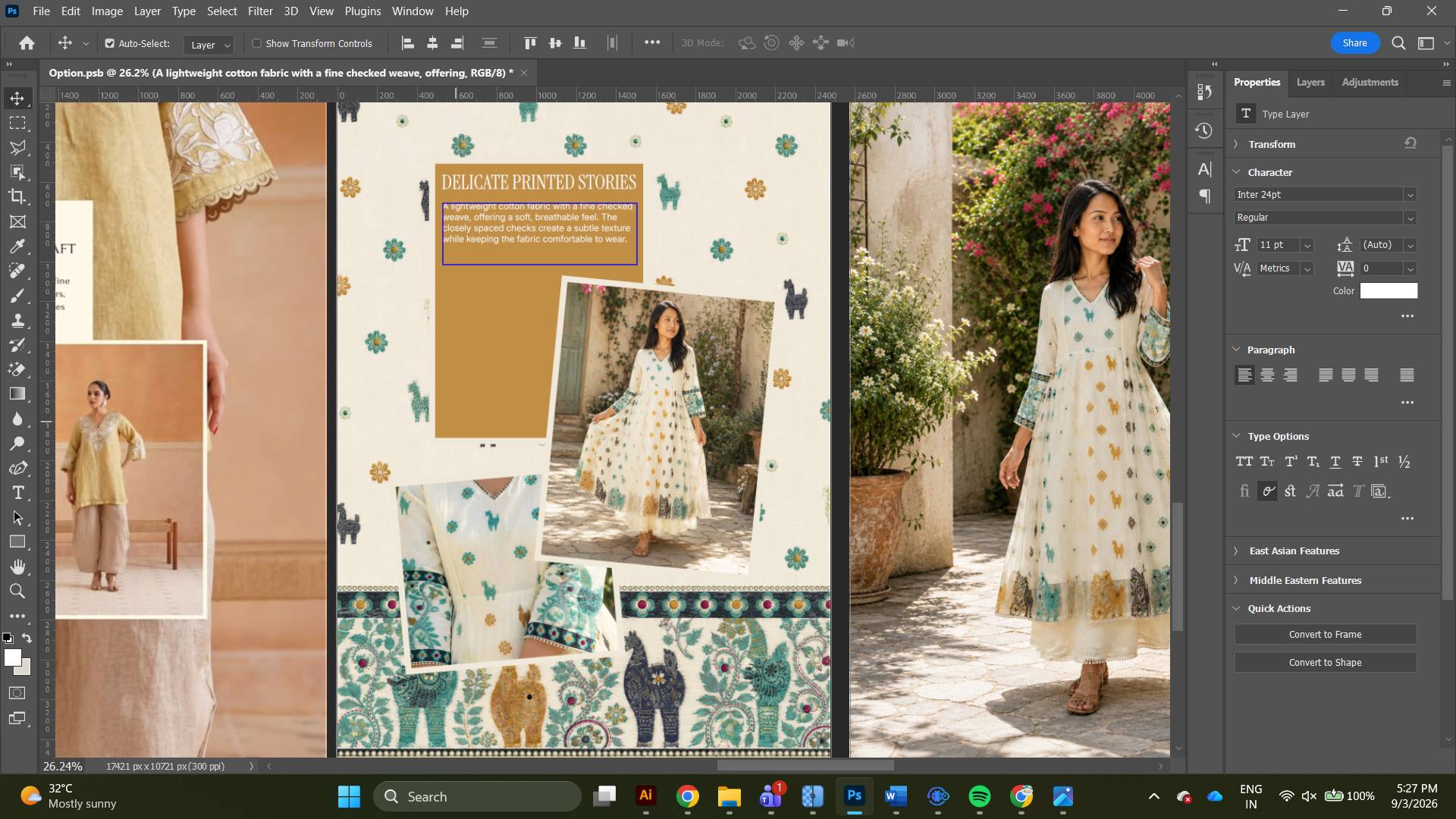Center text in Paragraph section
This screenshot has height=819, width=1456.
tap(1267, 375)
